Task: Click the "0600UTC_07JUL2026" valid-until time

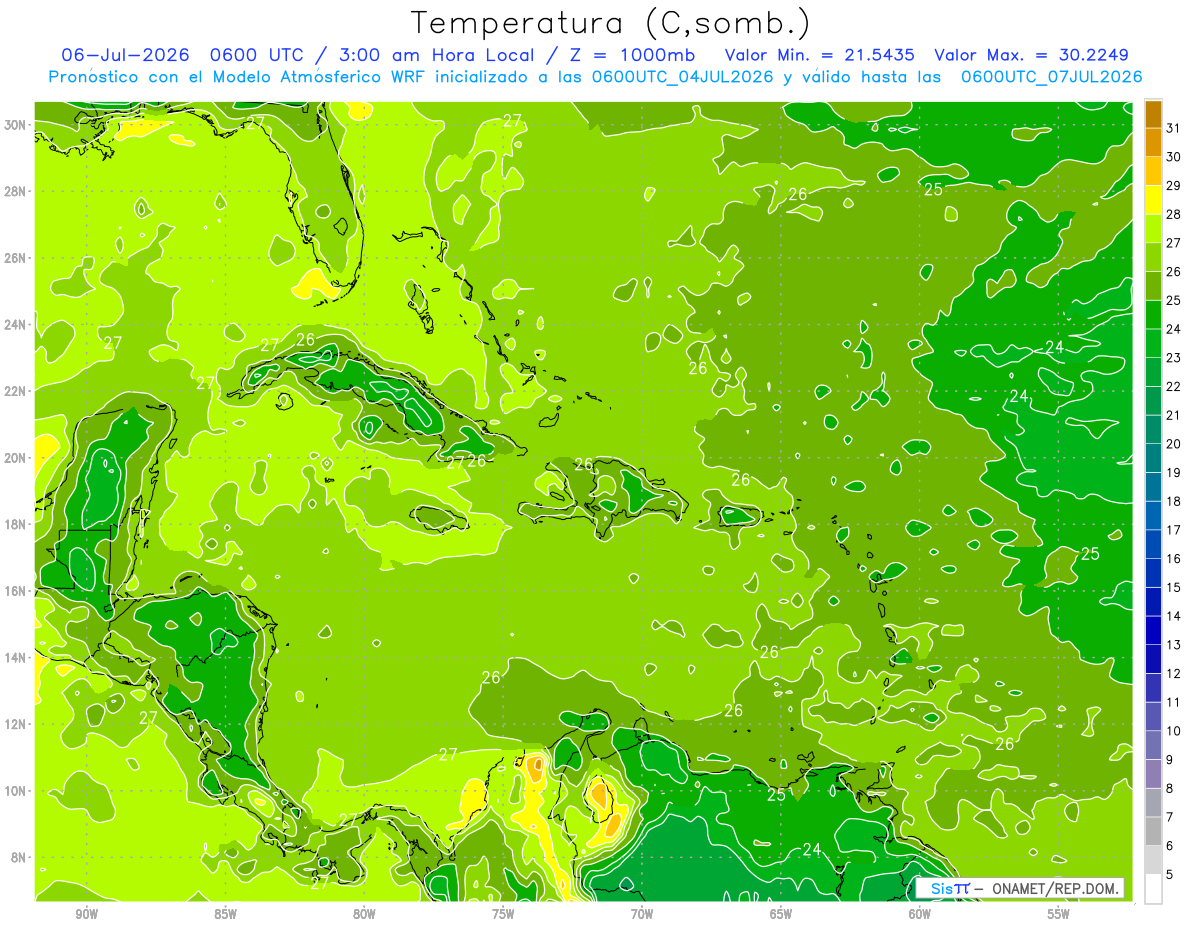Action: click(1051, 77)
